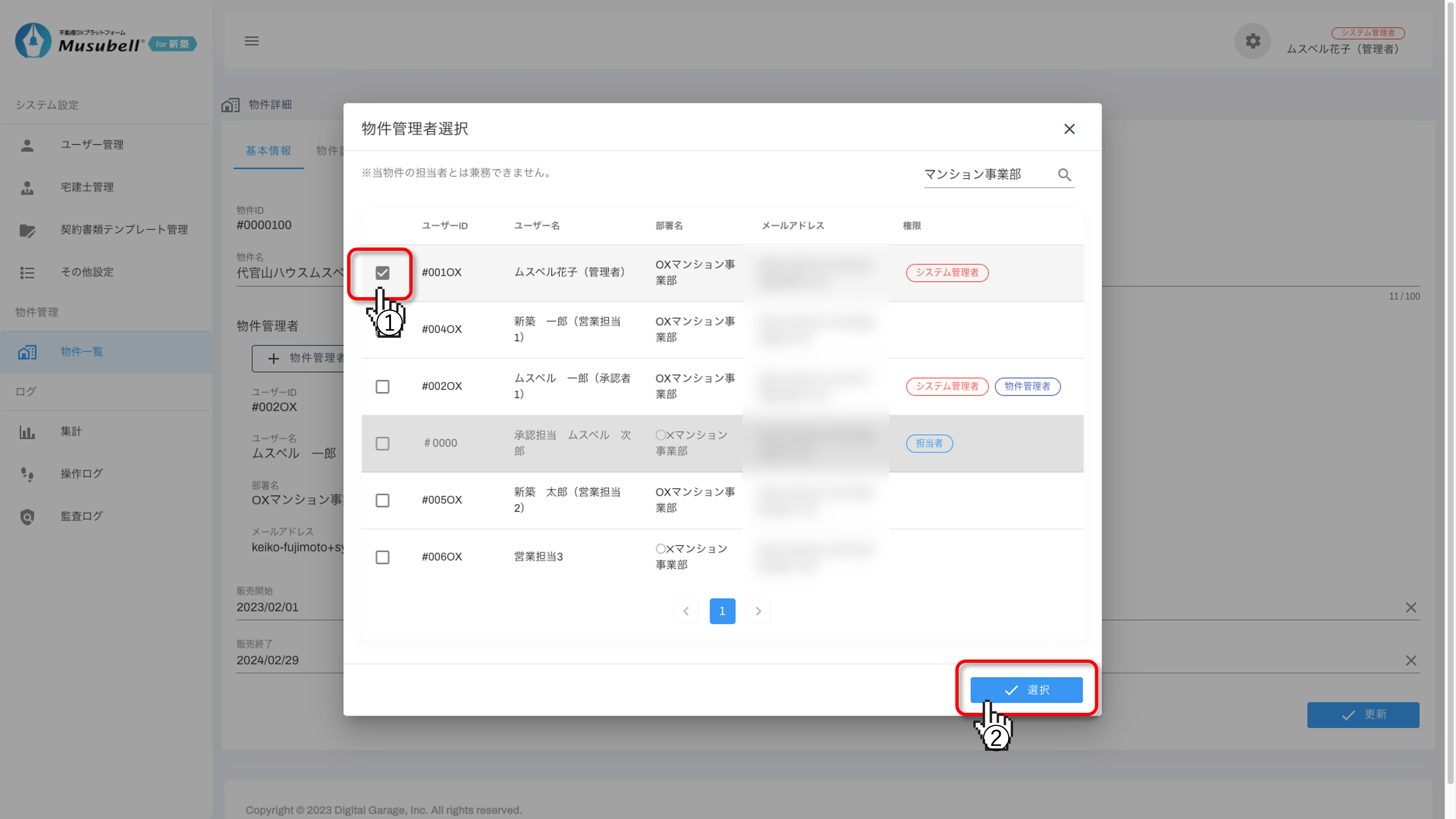
Task: Open the settings gear icon
Action: (x=1252, y=41)
